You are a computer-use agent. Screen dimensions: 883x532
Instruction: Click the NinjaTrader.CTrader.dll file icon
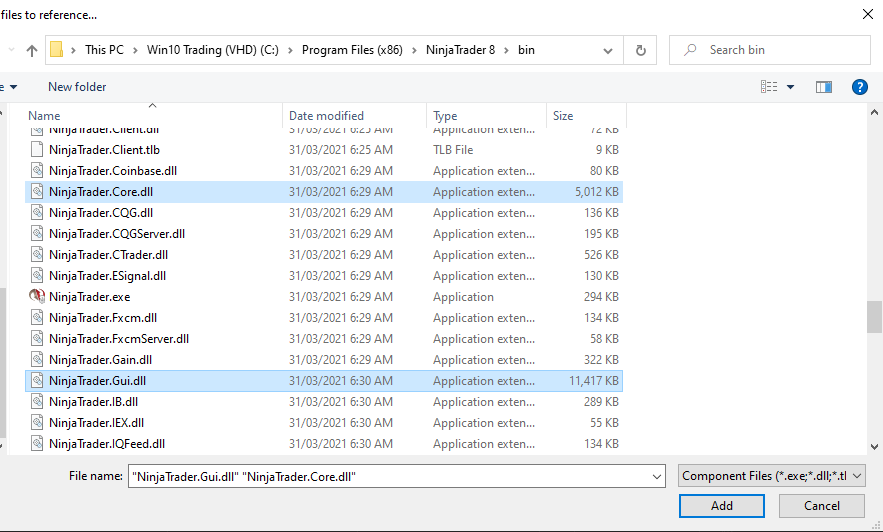37,254
